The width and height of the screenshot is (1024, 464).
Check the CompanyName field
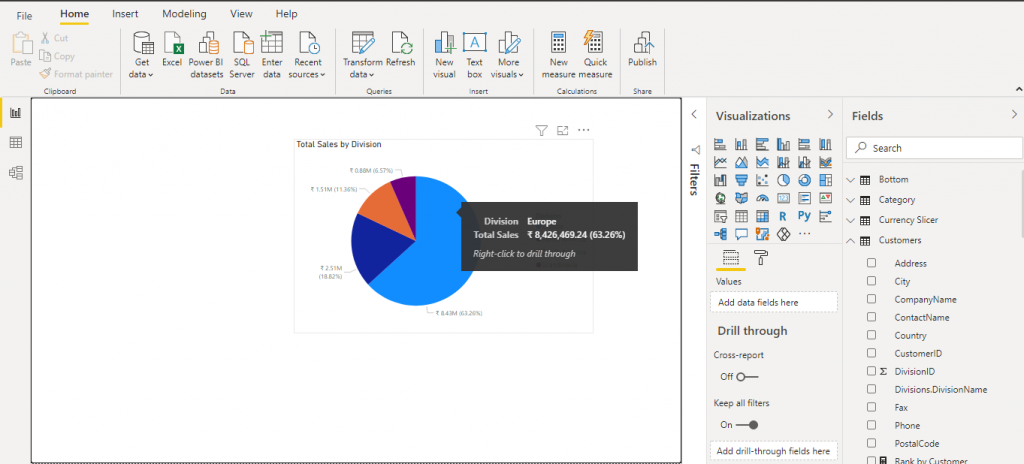coord(871,299)
